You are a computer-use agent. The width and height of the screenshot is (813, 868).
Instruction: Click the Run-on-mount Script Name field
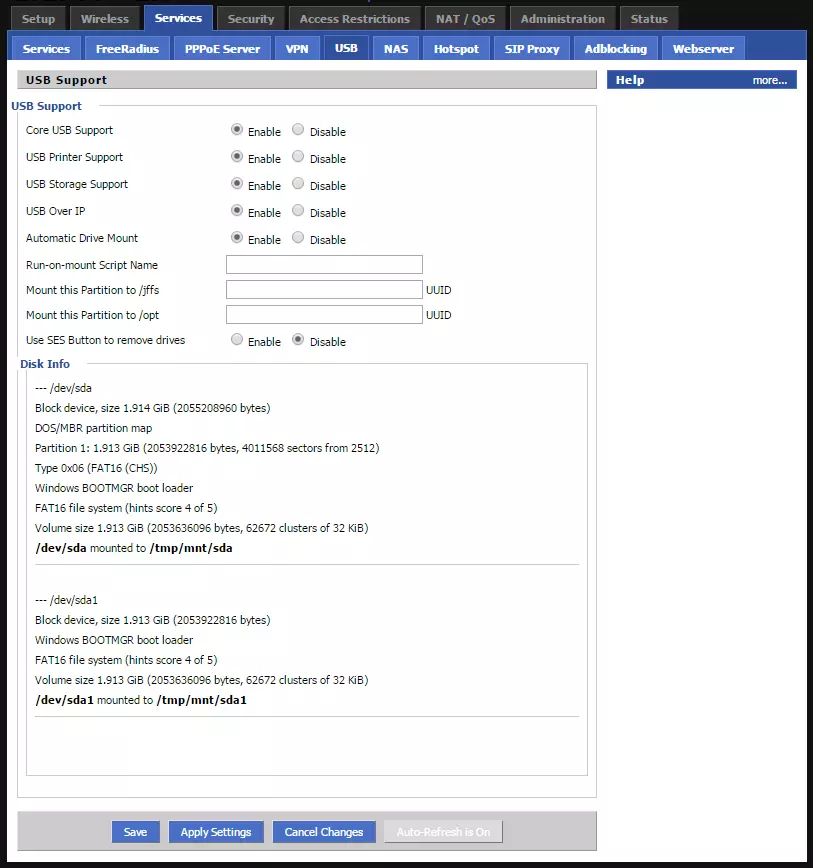(x=323, y=264)
